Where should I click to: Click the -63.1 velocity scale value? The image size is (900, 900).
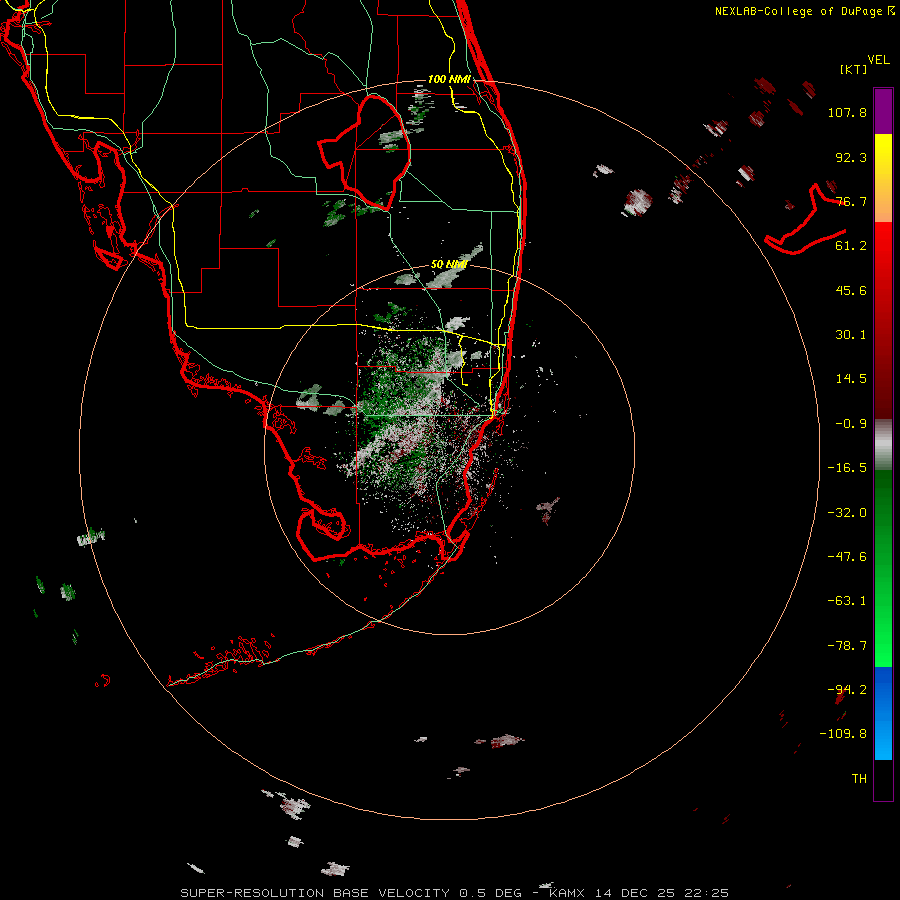pos(847,601)
